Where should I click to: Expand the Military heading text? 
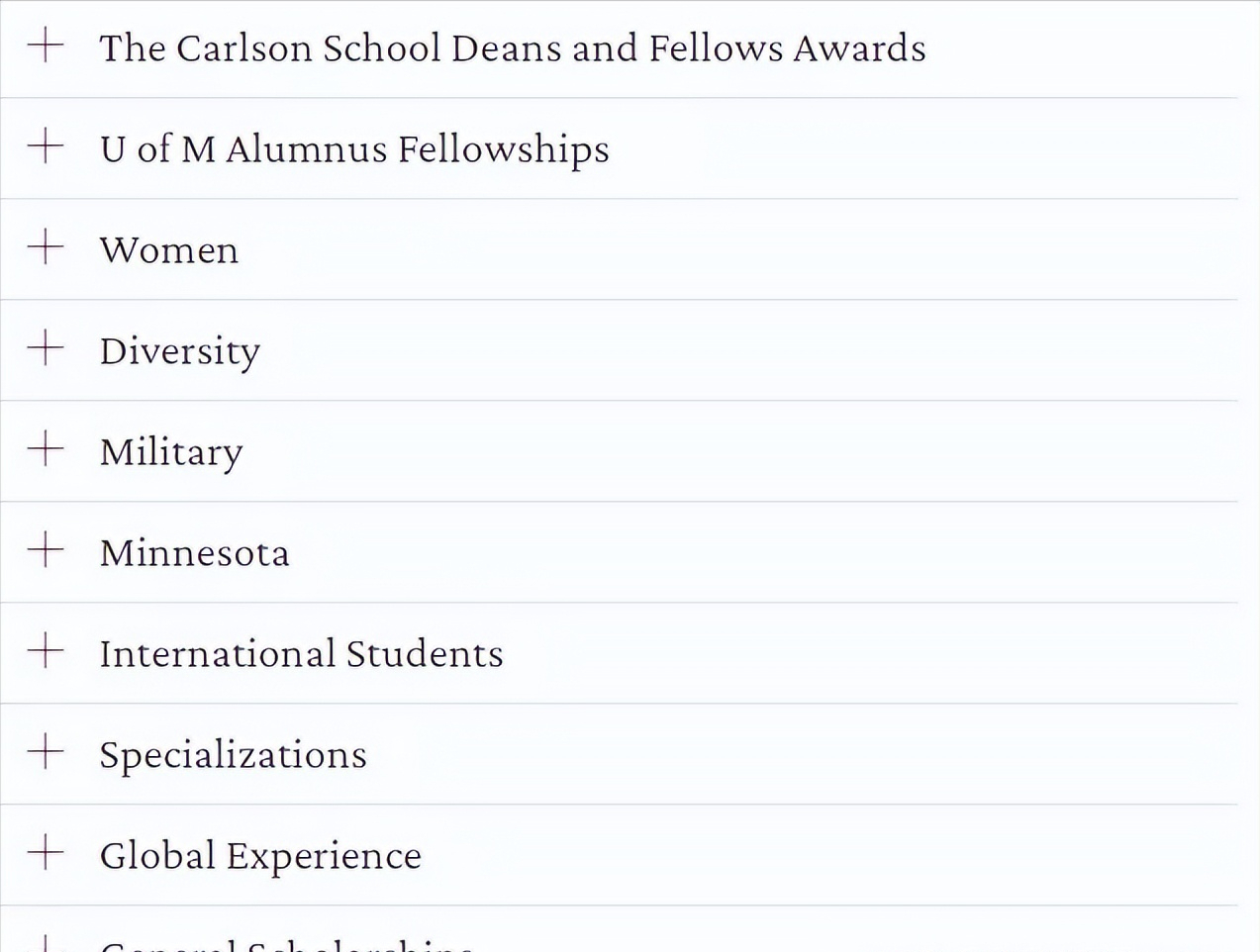170,452
